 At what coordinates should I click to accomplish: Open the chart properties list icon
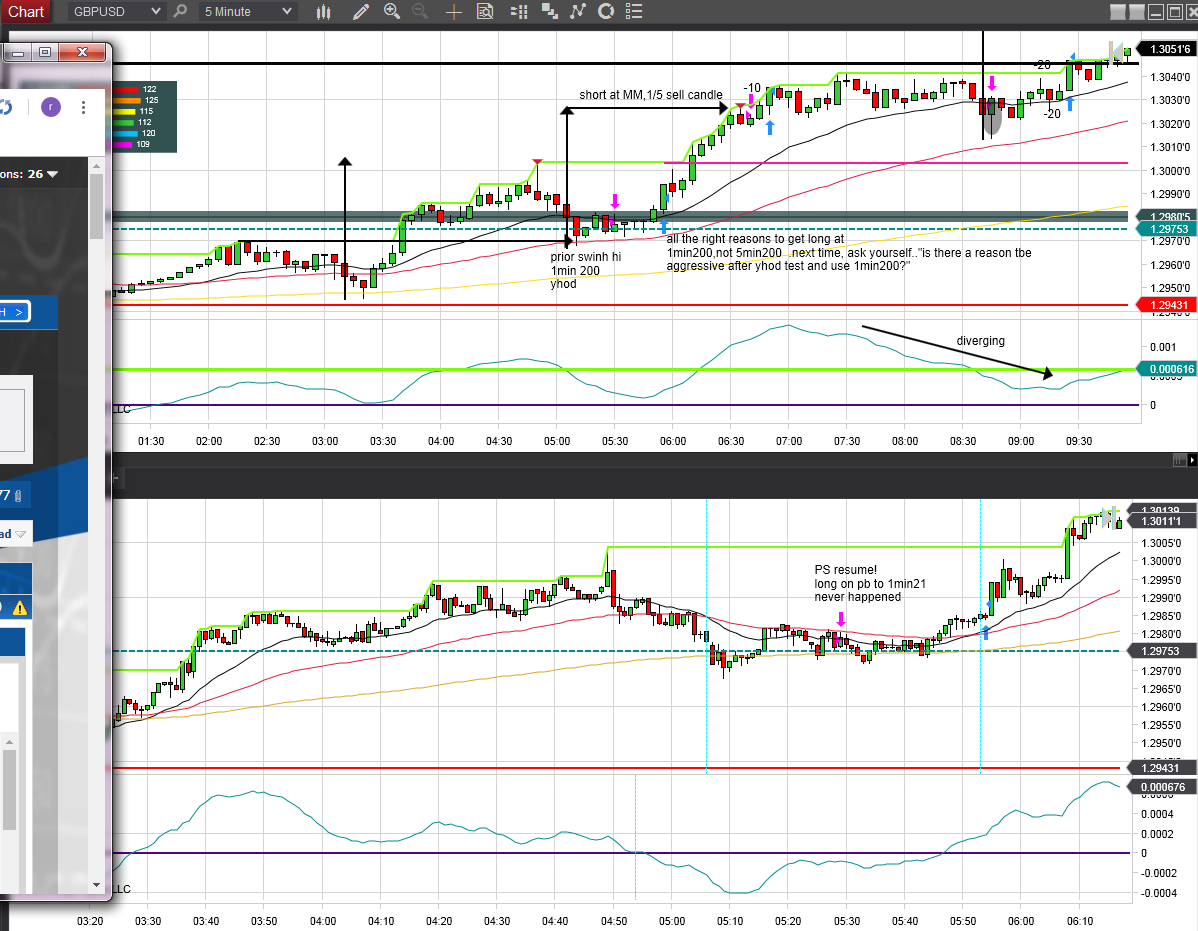pos(633,11)
